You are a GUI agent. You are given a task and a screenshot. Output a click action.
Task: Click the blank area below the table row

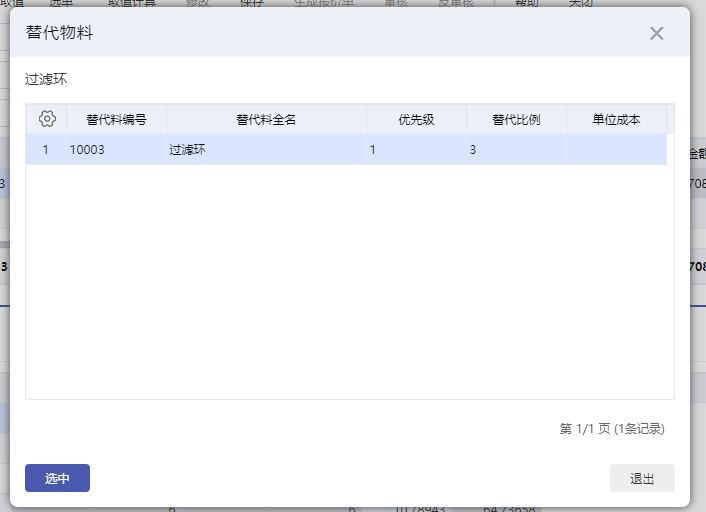(x=348, y=280)
